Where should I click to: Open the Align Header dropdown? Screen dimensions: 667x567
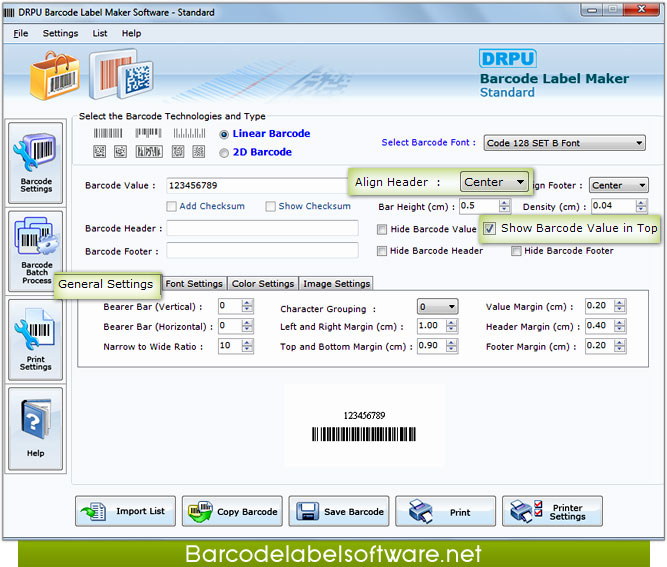pyautogui.click(x=494, y=182)
